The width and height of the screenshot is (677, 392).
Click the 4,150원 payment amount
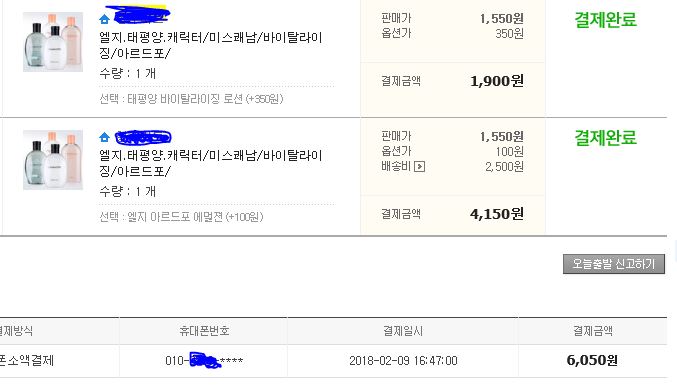(x=497, y=214)
